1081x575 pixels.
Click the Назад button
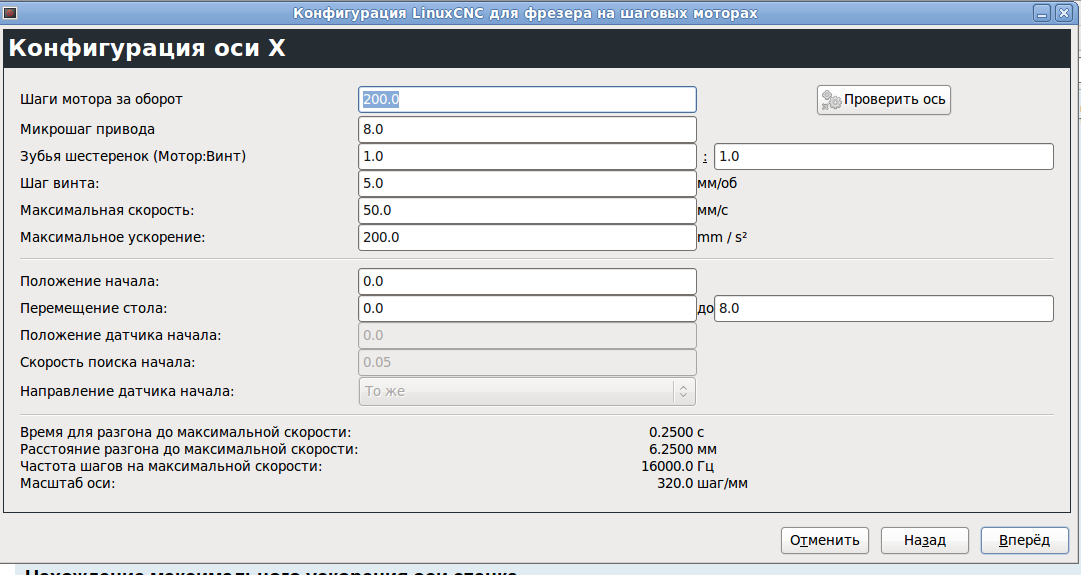(x=925, y=541)
